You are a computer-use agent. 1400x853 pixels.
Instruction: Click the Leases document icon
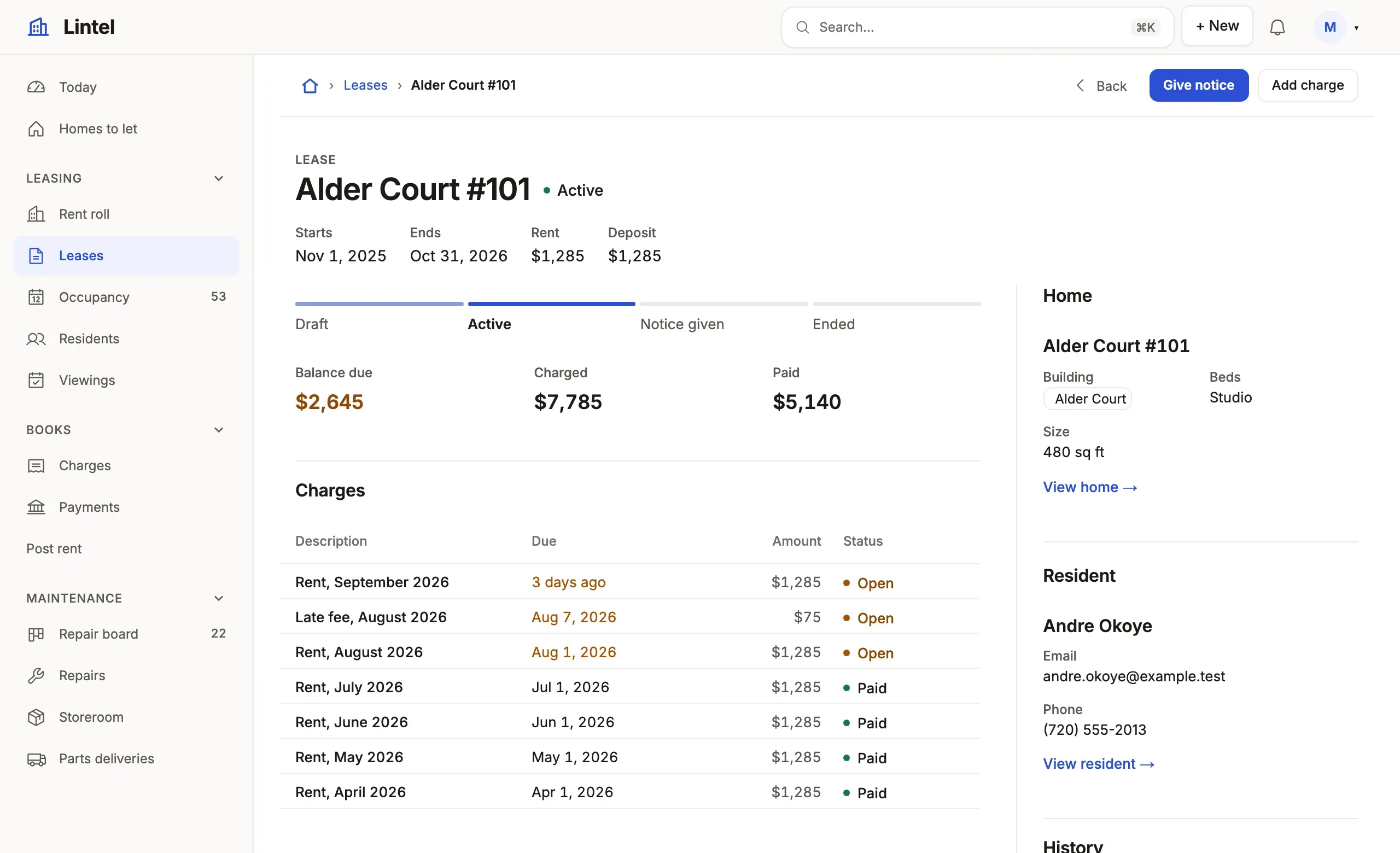(36, 255)
